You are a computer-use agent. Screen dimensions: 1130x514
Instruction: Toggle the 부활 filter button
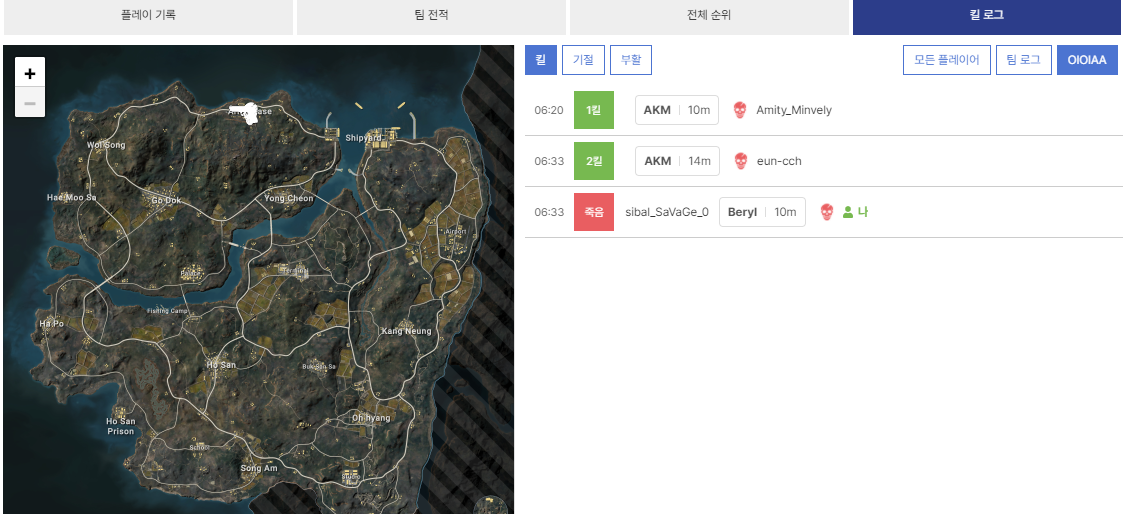631,60
